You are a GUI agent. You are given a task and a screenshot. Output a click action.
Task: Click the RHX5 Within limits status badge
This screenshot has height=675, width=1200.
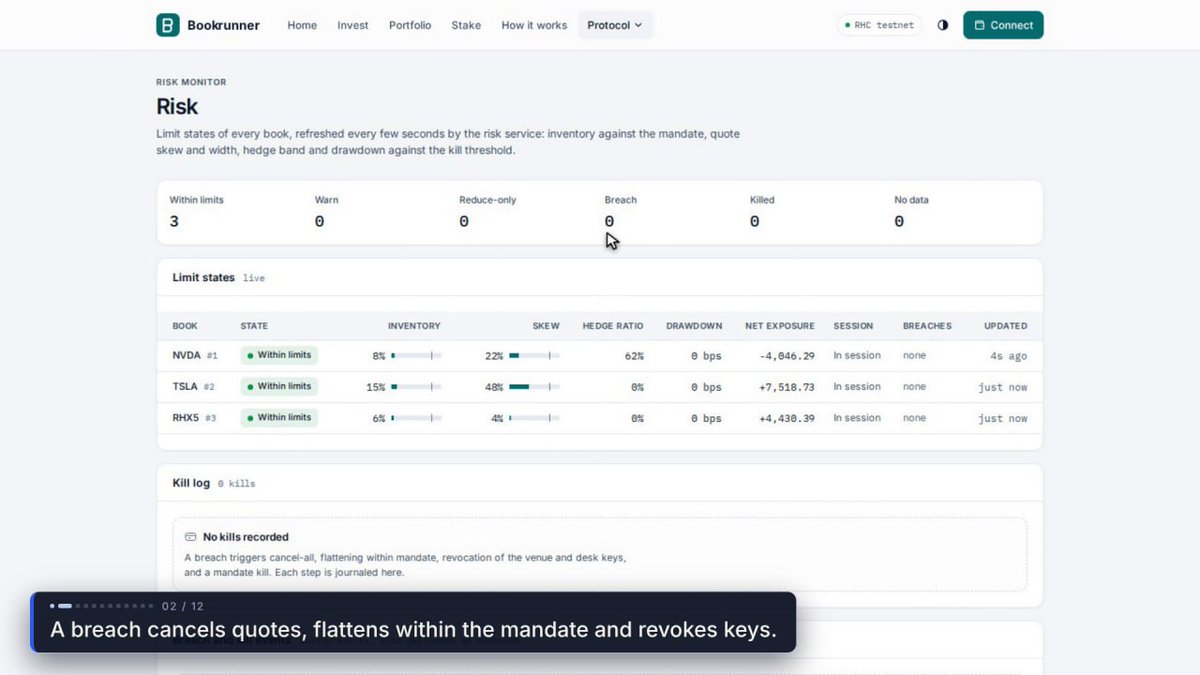coord(279,417)
